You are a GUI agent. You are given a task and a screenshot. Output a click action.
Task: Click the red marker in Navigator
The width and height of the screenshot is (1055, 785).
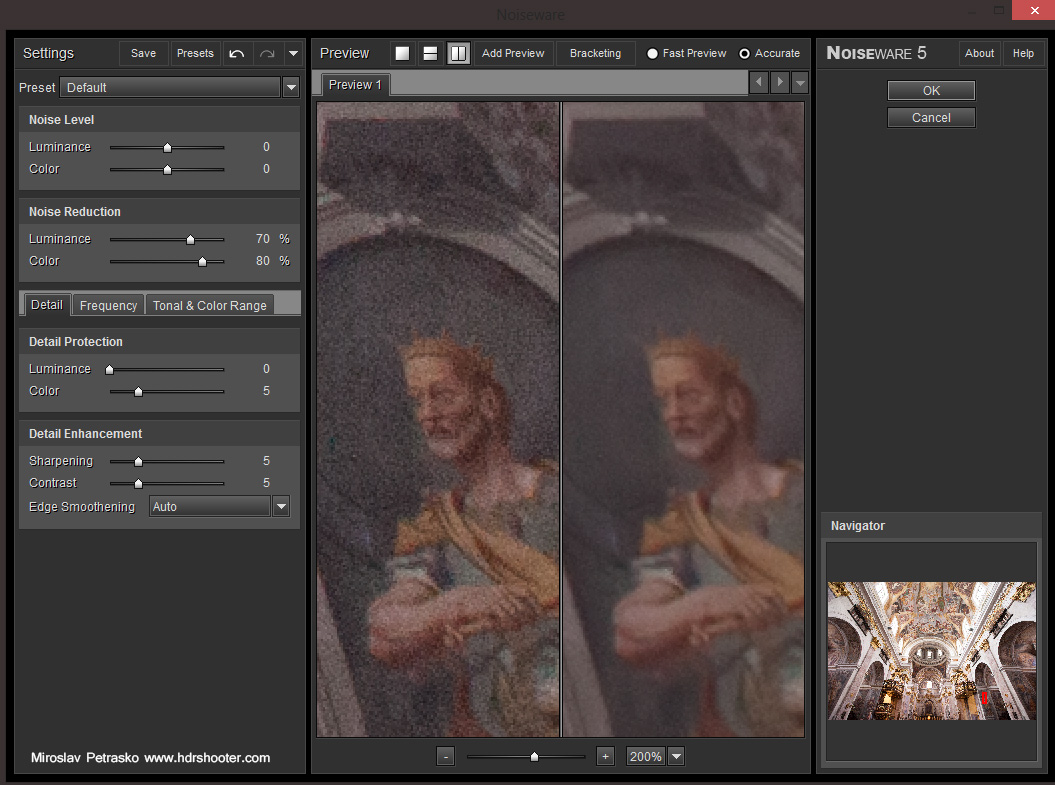984,698
